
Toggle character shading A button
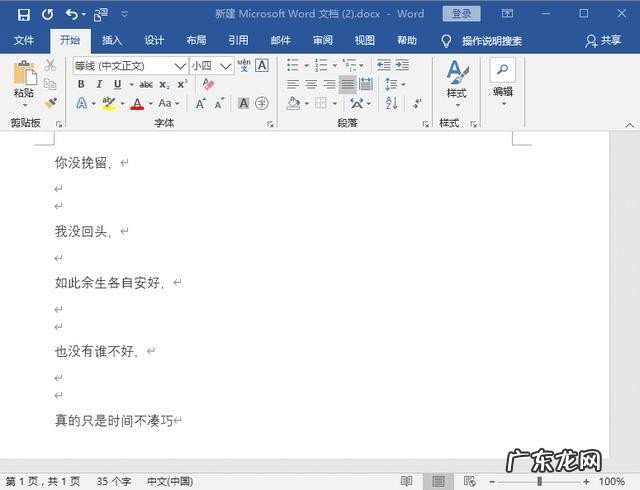click(244, 103)
